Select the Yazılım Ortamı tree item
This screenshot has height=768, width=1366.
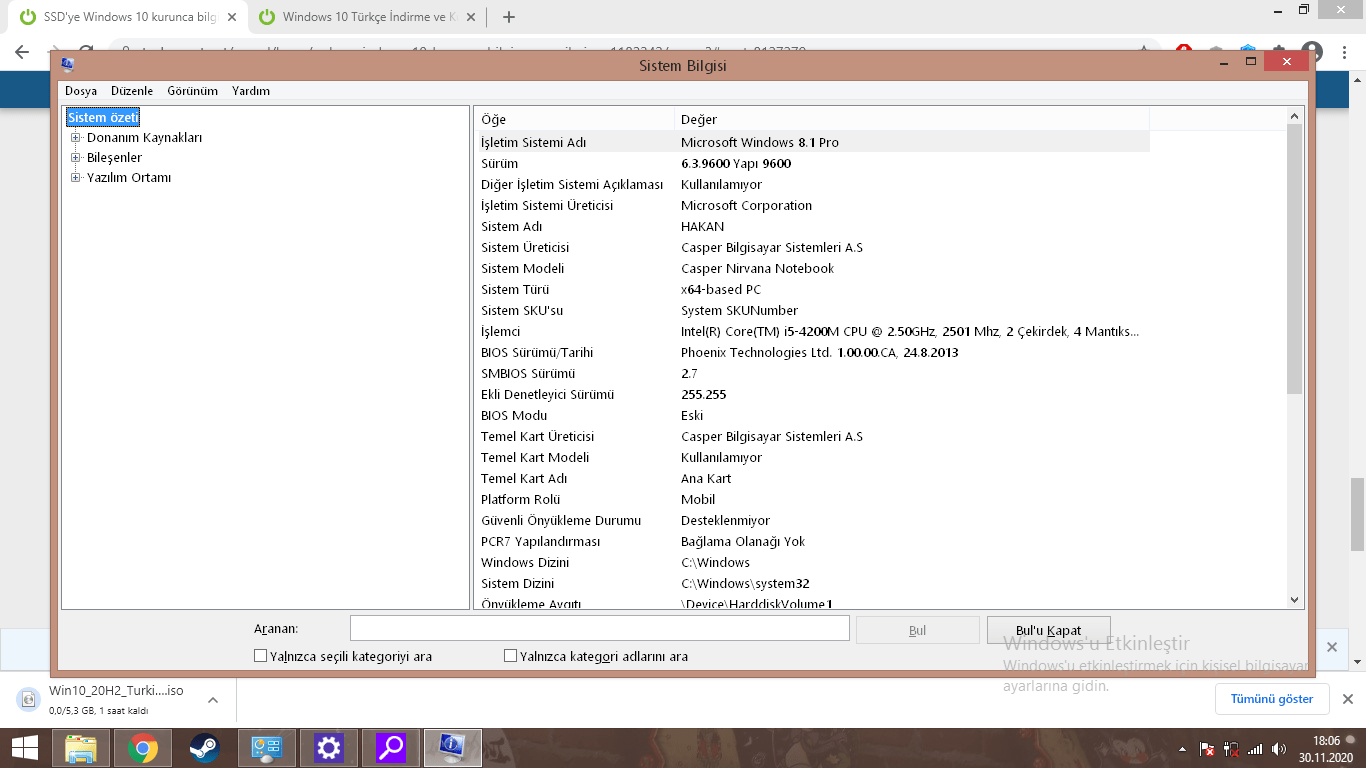[129, 178]
